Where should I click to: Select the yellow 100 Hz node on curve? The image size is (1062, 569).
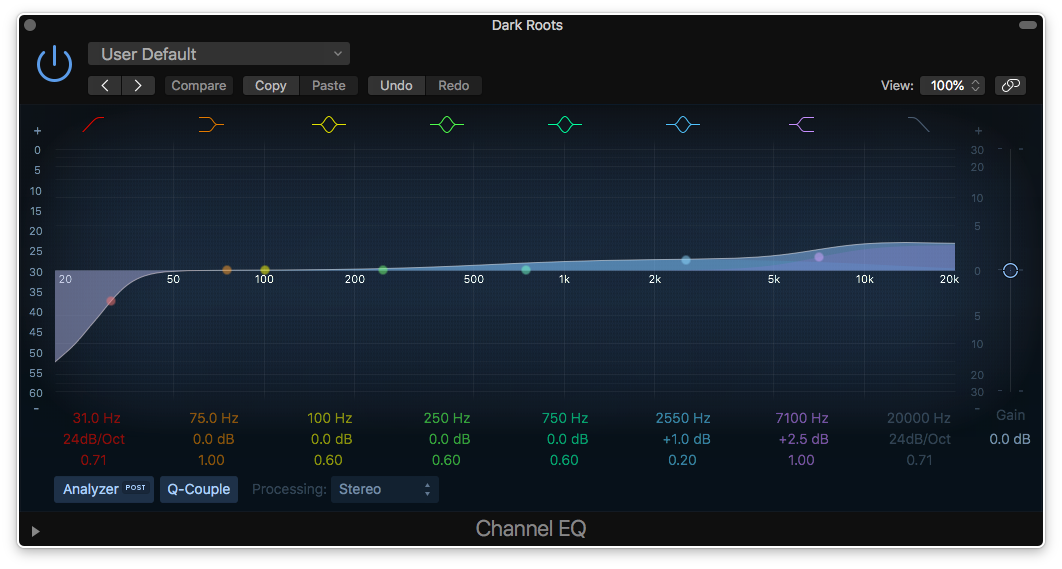click(x=265, y=270)
